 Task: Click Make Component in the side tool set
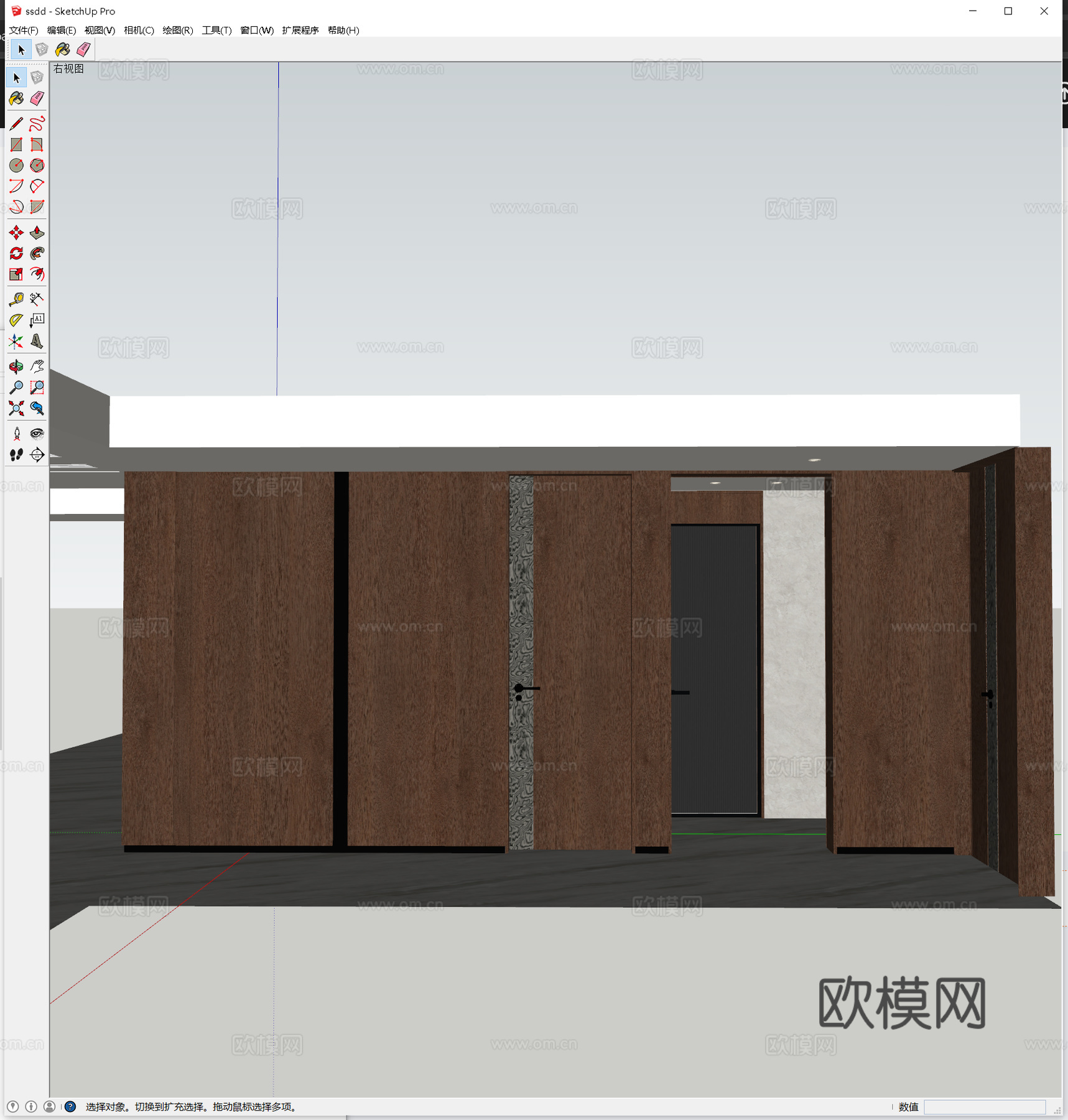37,78
